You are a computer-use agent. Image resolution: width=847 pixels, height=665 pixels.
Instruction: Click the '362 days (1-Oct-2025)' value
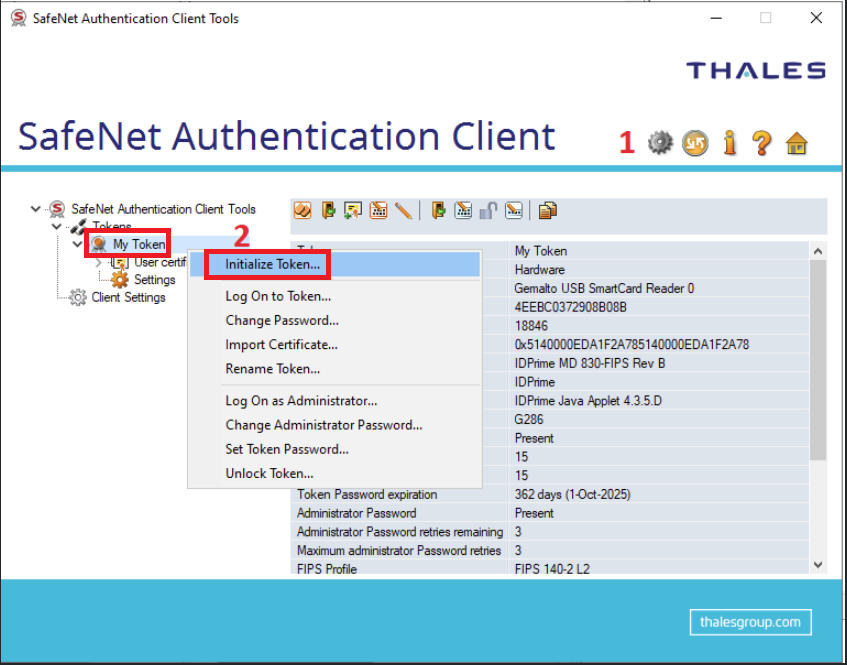(572, 494)
